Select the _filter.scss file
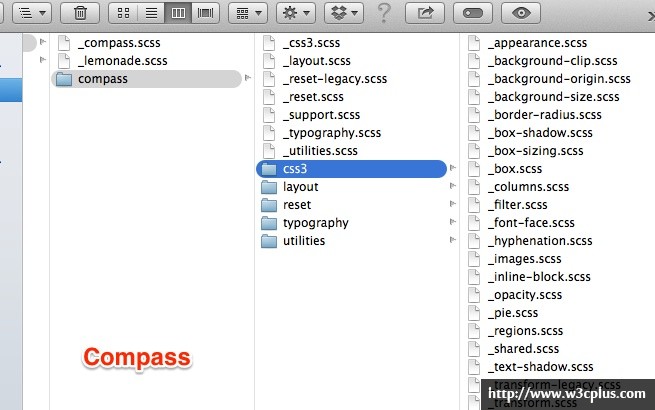Image resolution: width=655 pixels, height=410 pixels. (x=518, y=204)
